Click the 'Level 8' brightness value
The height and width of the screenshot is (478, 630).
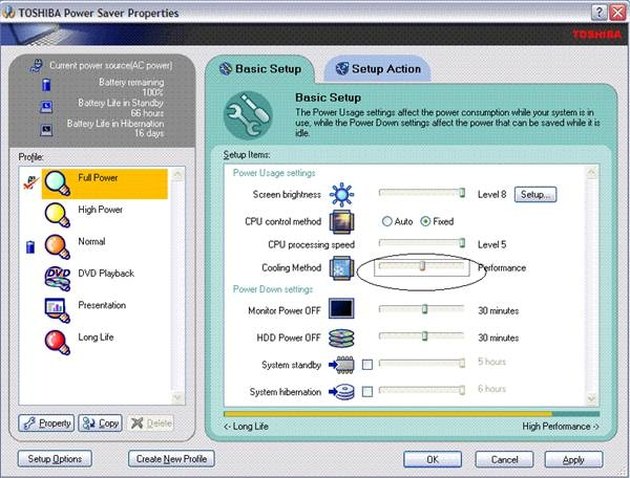pos(492,195)
